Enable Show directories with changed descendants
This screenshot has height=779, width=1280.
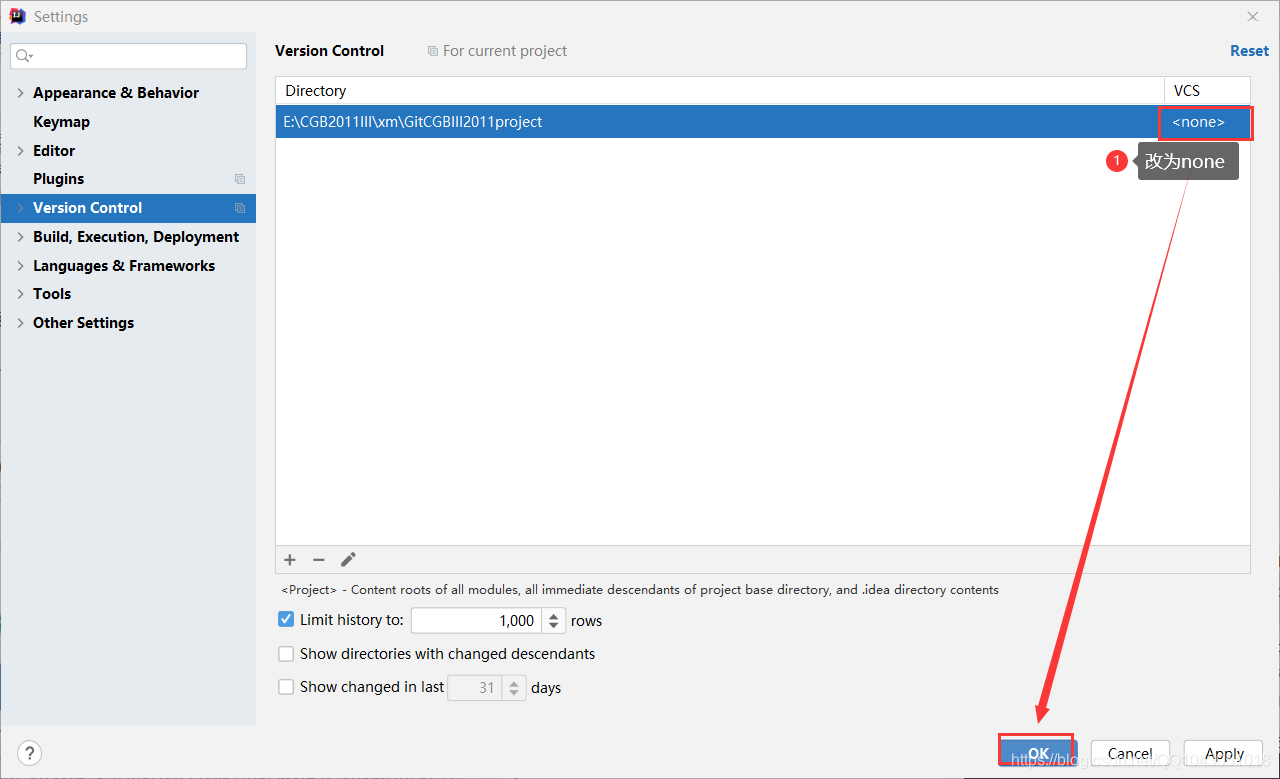click(286, 654)
